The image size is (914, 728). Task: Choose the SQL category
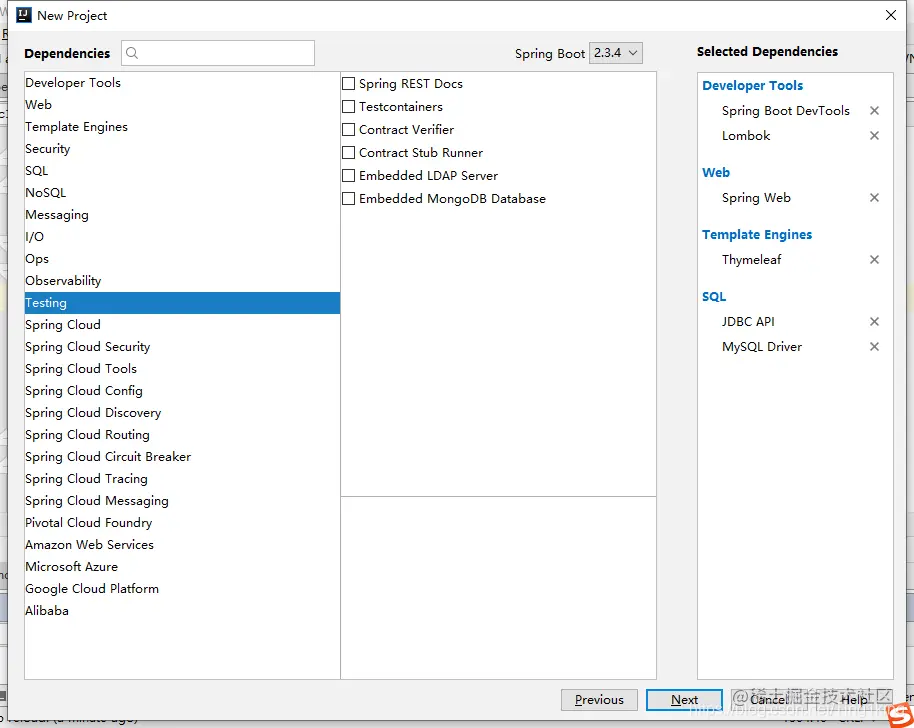(182, 171)
